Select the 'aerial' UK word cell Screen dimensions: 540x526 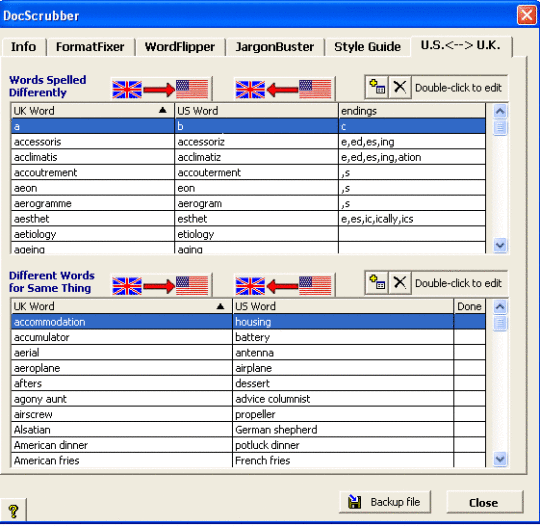coord(122,353)
